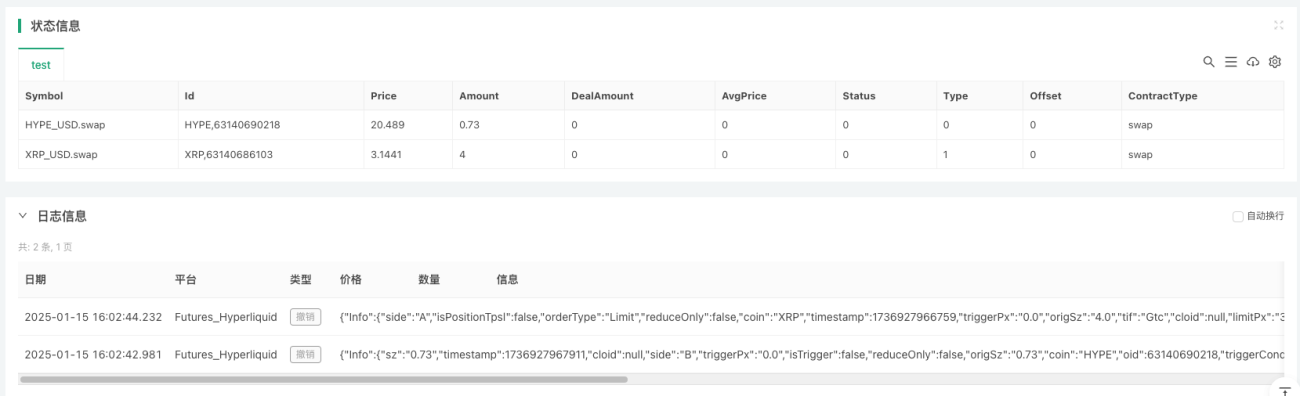This screenshot has width=1300, height=396.
Task: Click the HYPE,63140690218 Id cell
Action: tap(232, 125)
